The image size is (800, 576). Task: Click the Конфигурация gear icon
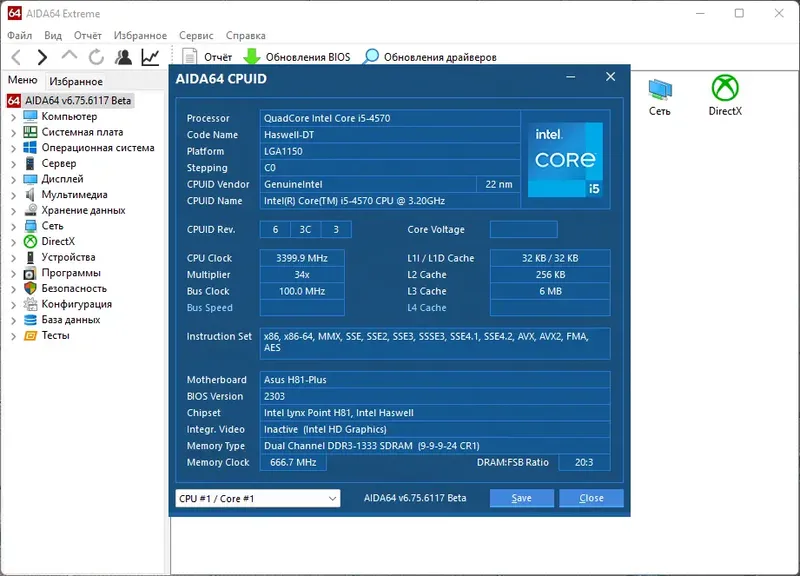pyautogui.click(x=30, y=304)
